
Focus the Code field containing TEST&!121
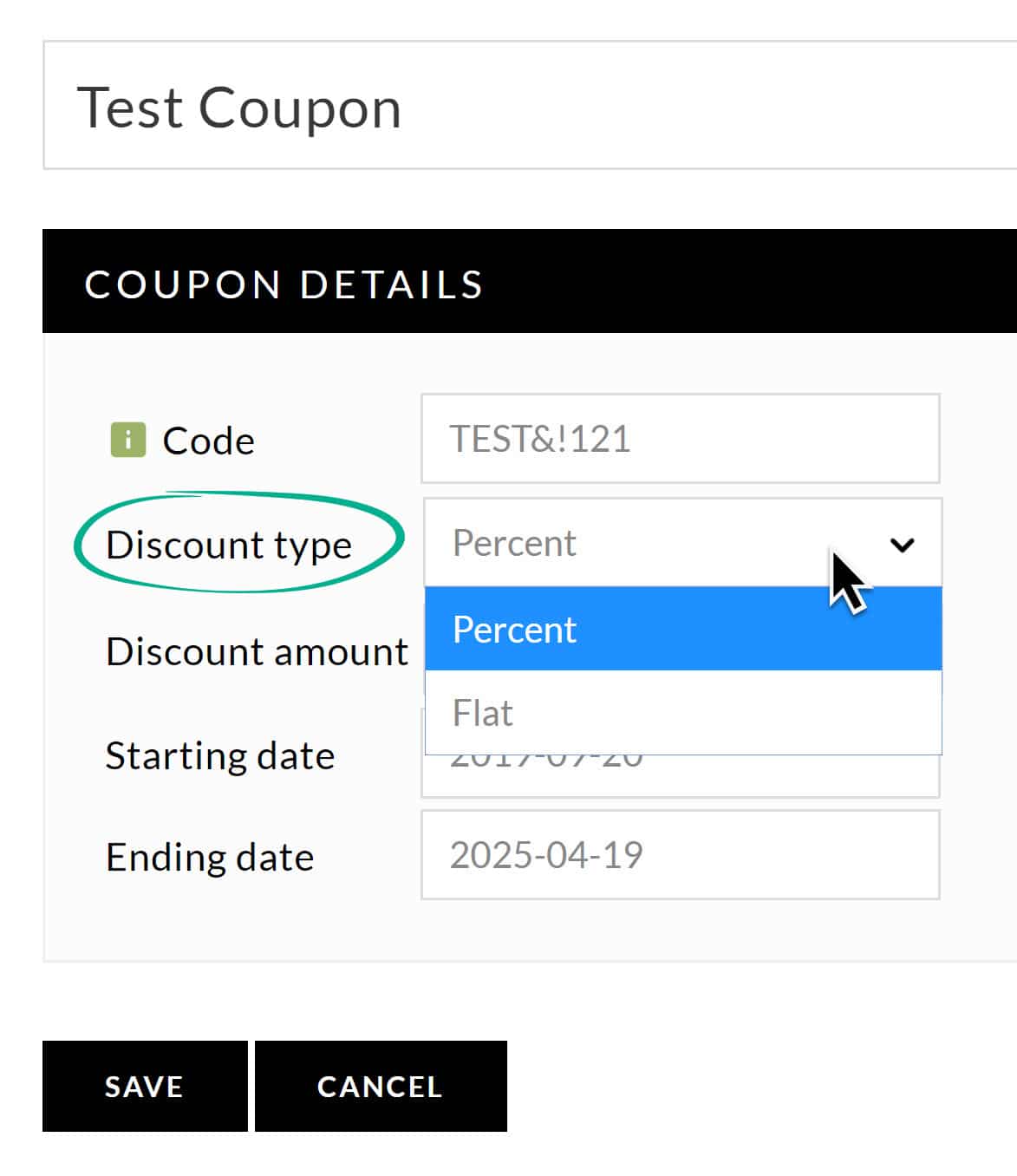click(x=681, y=438)
